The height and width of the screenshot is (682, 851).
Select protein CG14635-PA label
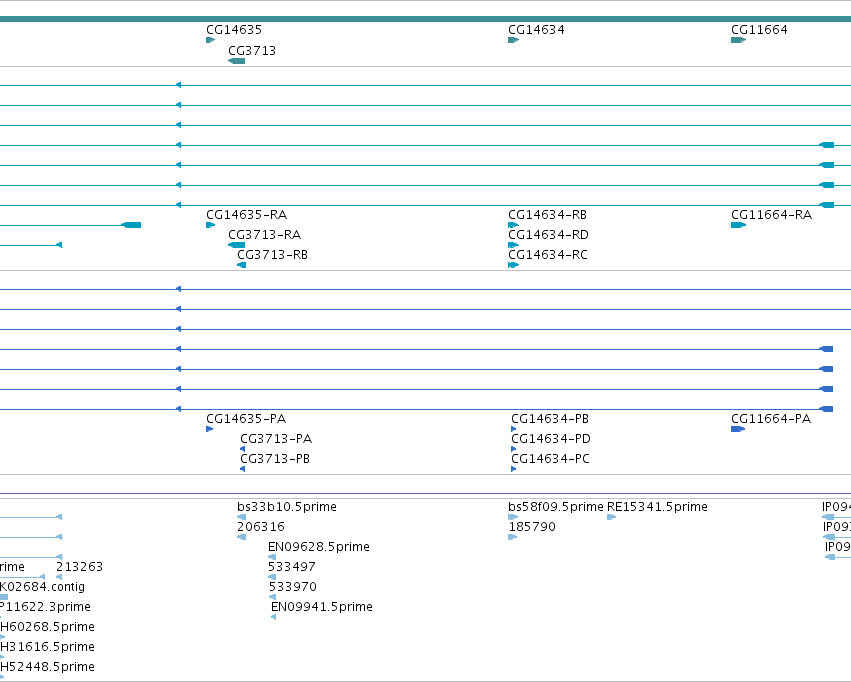[x=246, y=419]
